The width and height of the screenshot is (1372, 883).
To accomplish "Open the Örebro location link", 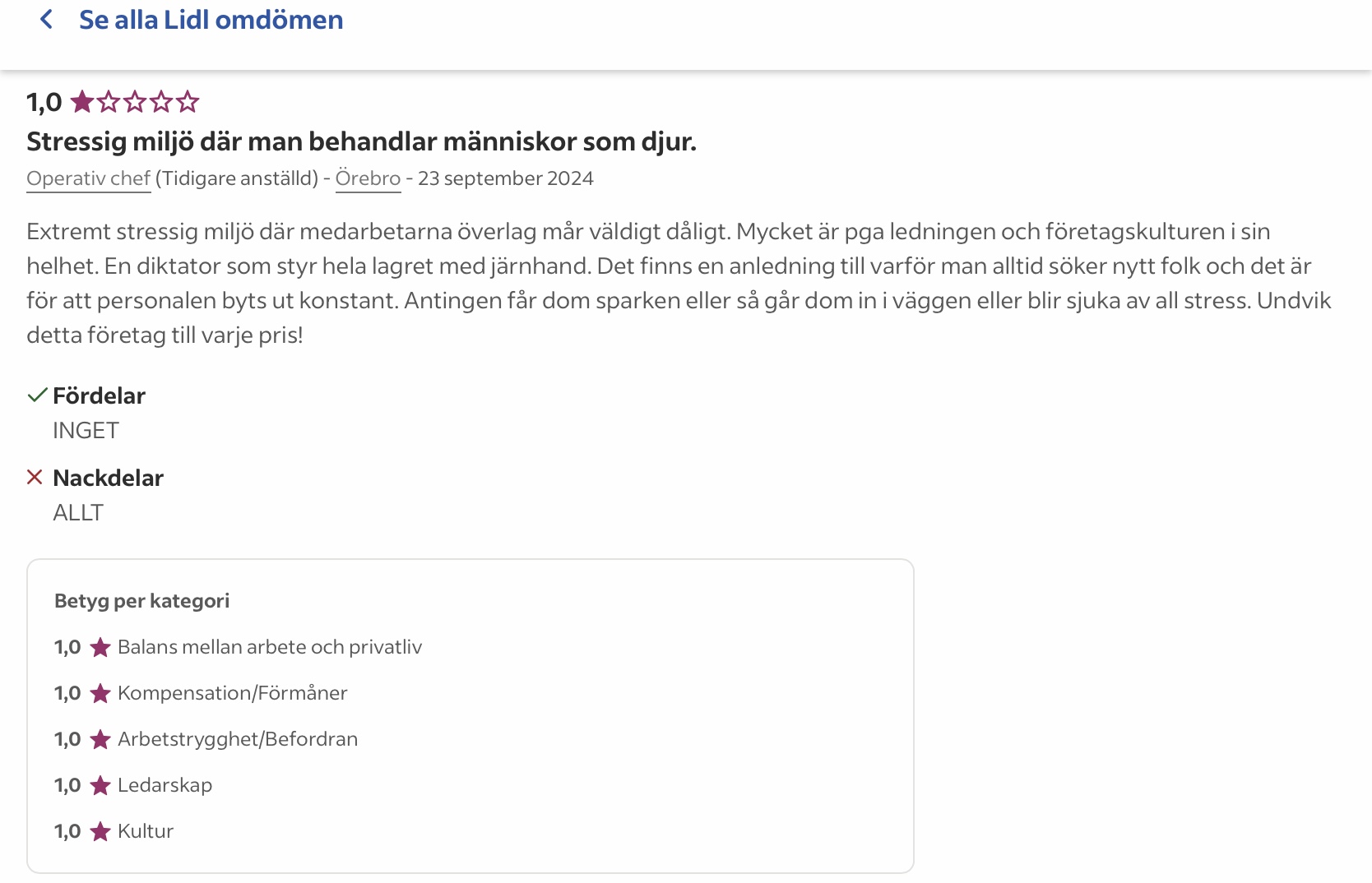I will click(368, 178).
